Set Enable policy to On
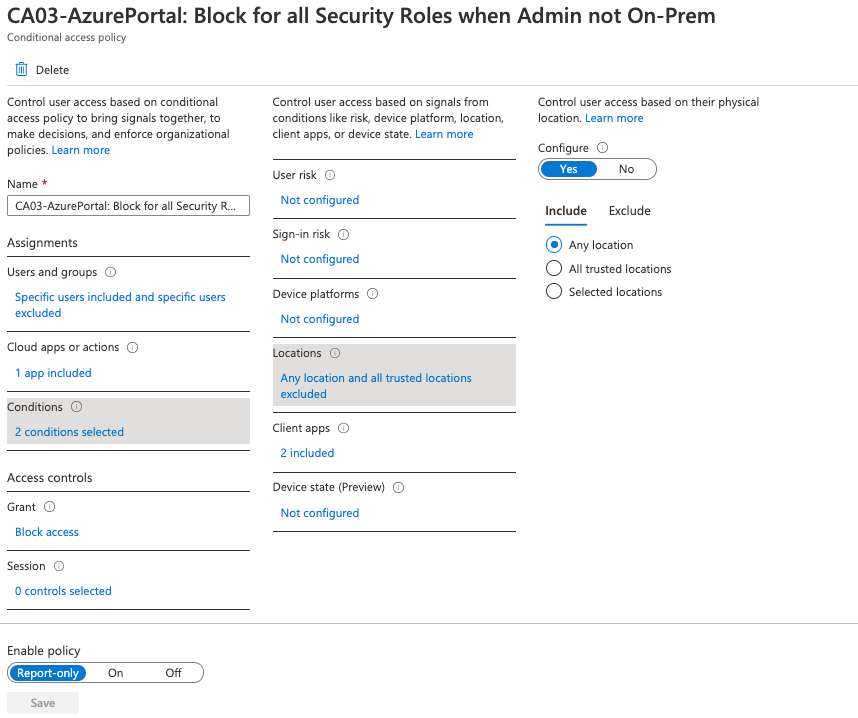The height and width of the screenshot is (718, 858). click(115, 672)
